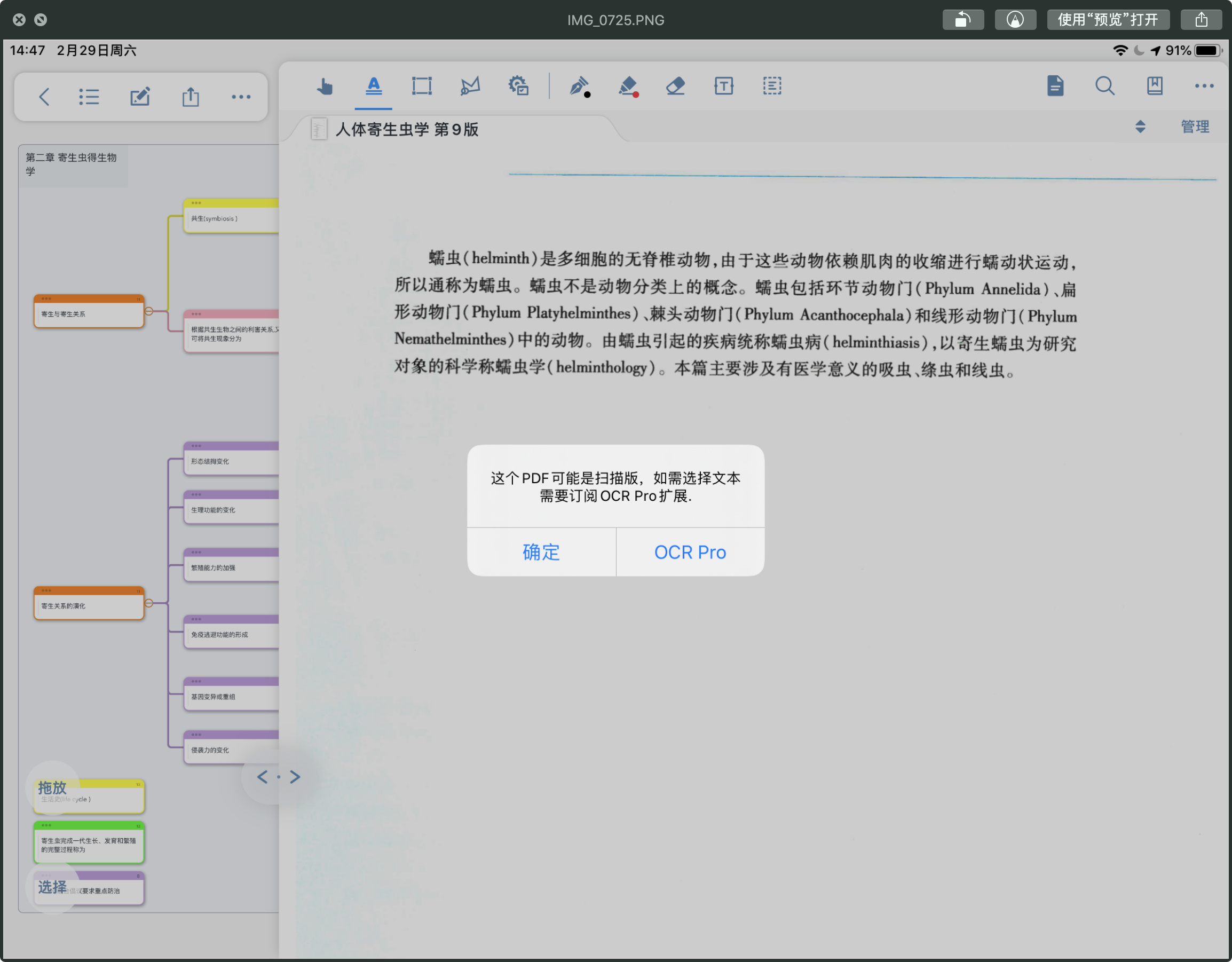Click the 第二章 寄生虫得生物学 title
Viewport: 1232px width, 962px height.
[x=72, y=164]
